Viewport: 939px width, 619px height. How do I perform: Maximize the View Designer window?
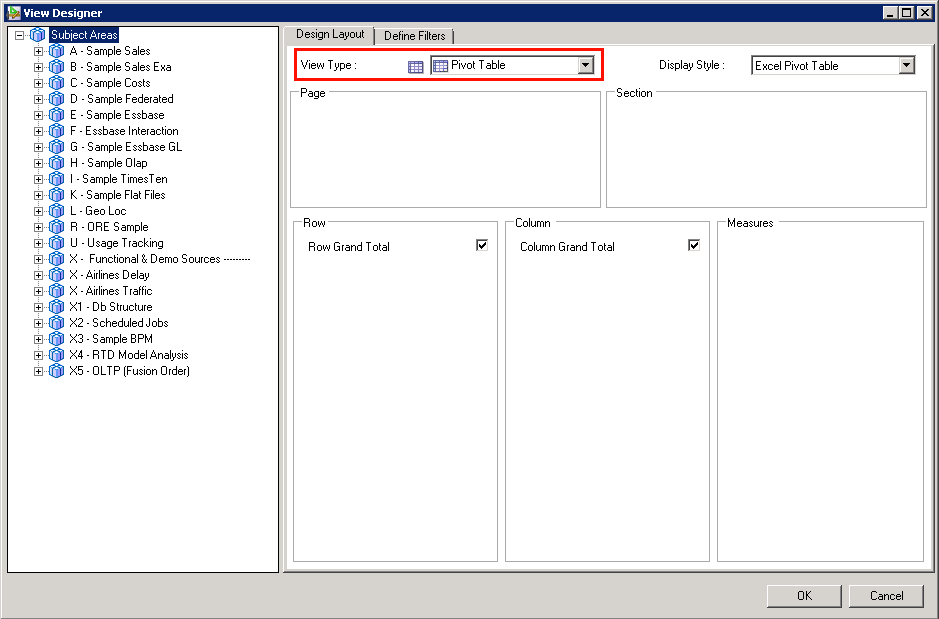pos(907,13)
